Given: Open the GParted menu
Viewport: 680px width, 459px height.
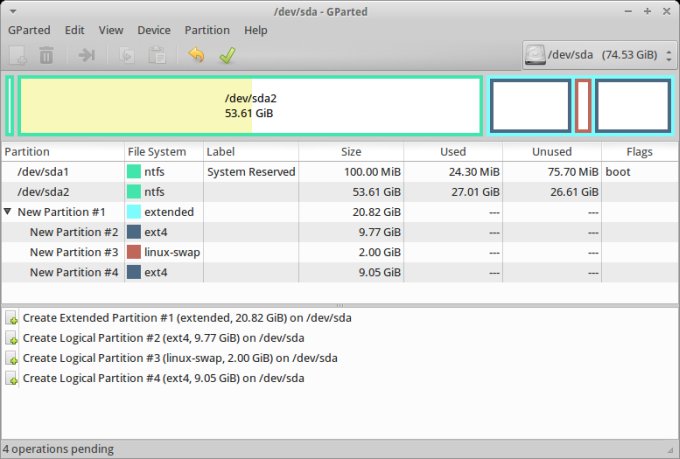Looking at the screenshot, I should pyautogui.click(x=29, y=30).
